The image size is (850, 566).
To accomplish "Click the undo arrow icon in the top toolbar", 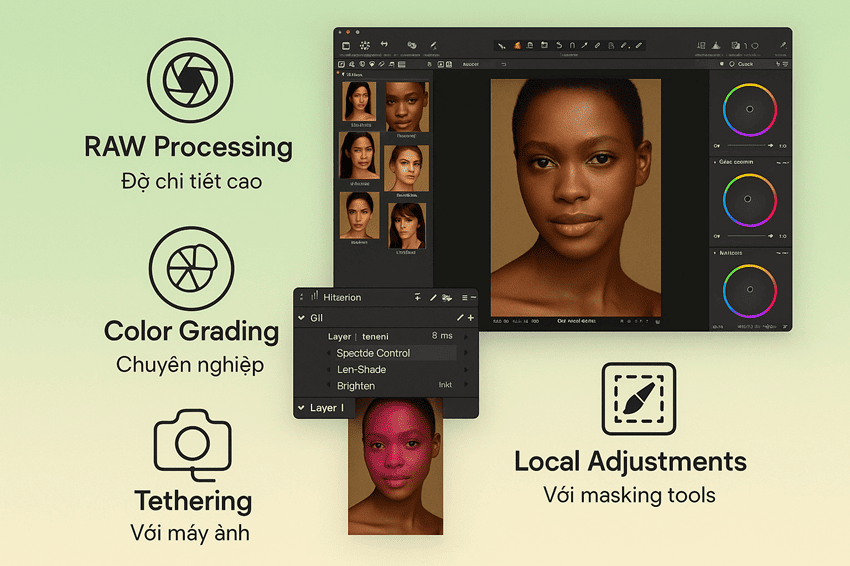I will pos(384,44).
